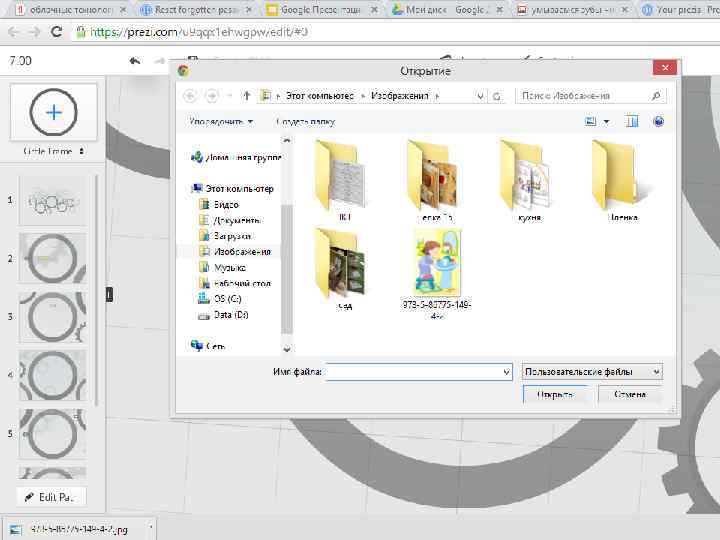Open the Circle Frame type selector
720x540 pixels.
coord(54,151)
